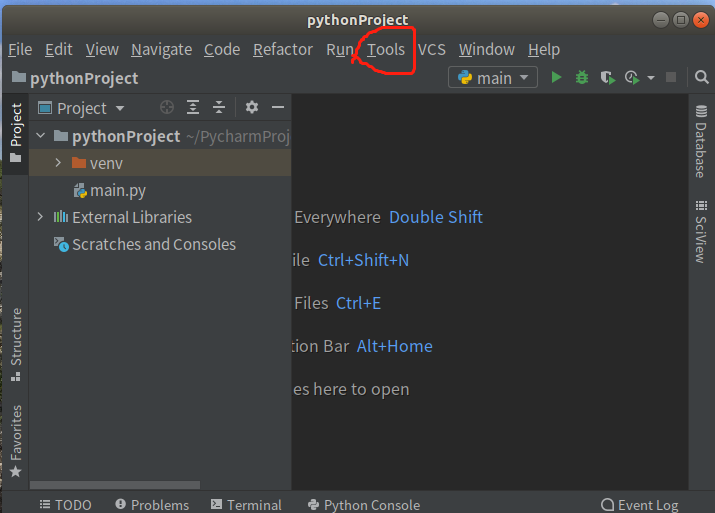
Task: Open the Structure side tab
Action: click(16, 344)
